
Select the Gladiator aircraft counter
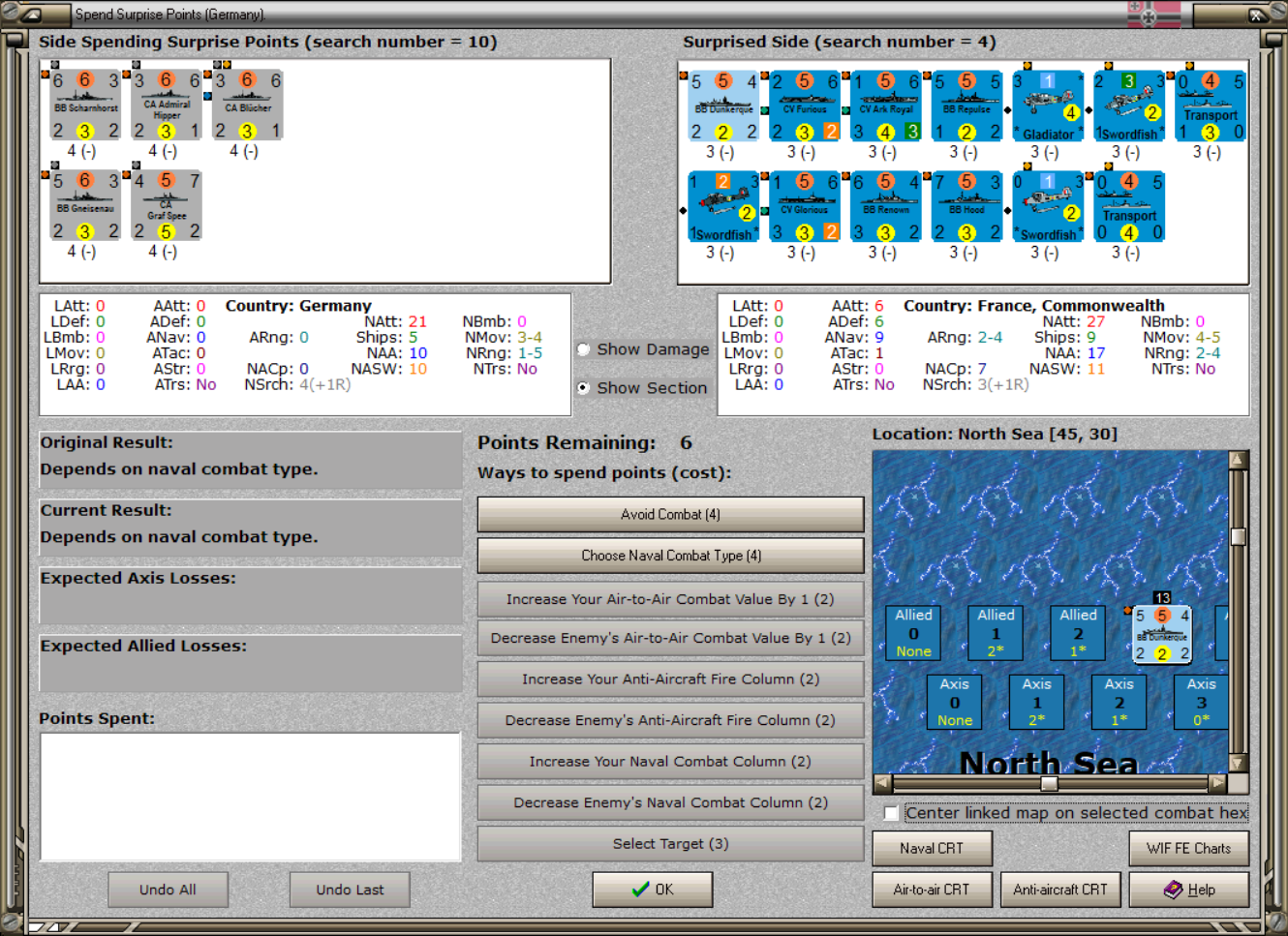point(1049,106)
